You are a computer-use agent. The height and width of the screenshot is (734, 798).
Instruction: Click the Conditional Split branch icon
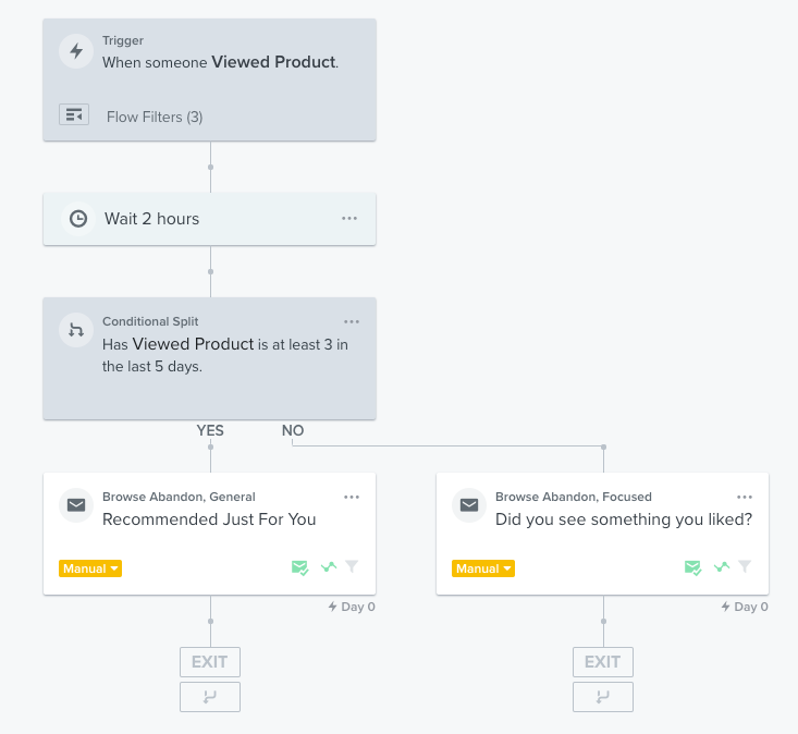click(x=75, y=331)
